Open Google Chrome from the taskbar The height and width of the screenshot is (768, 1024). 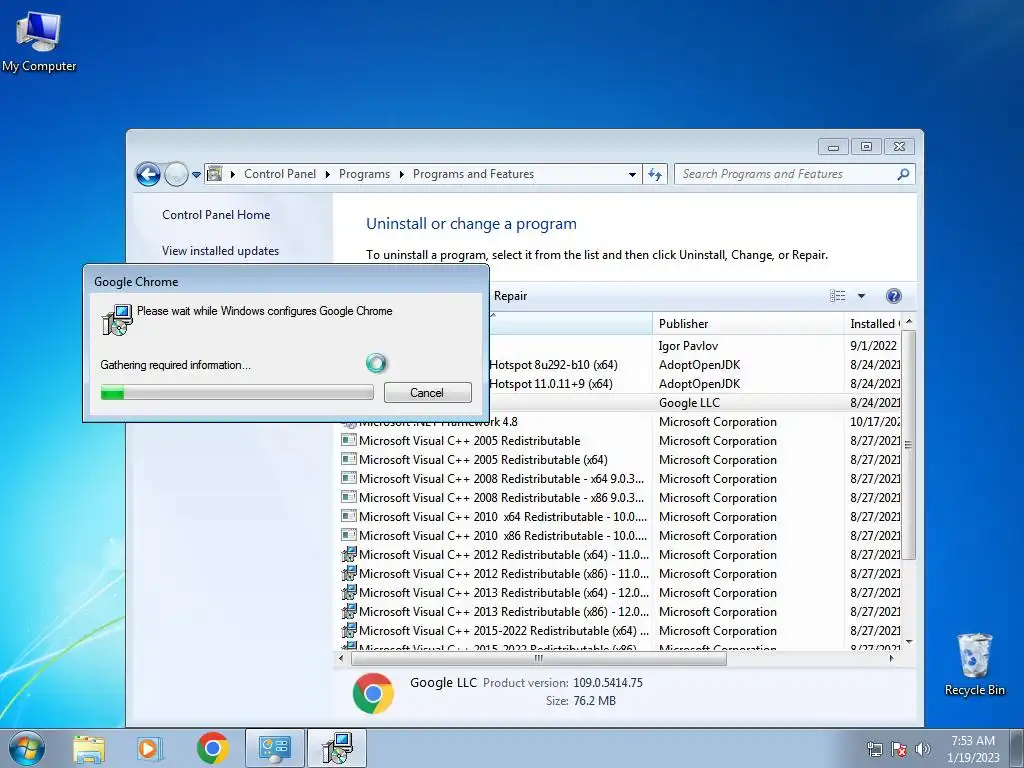point(212,748)
